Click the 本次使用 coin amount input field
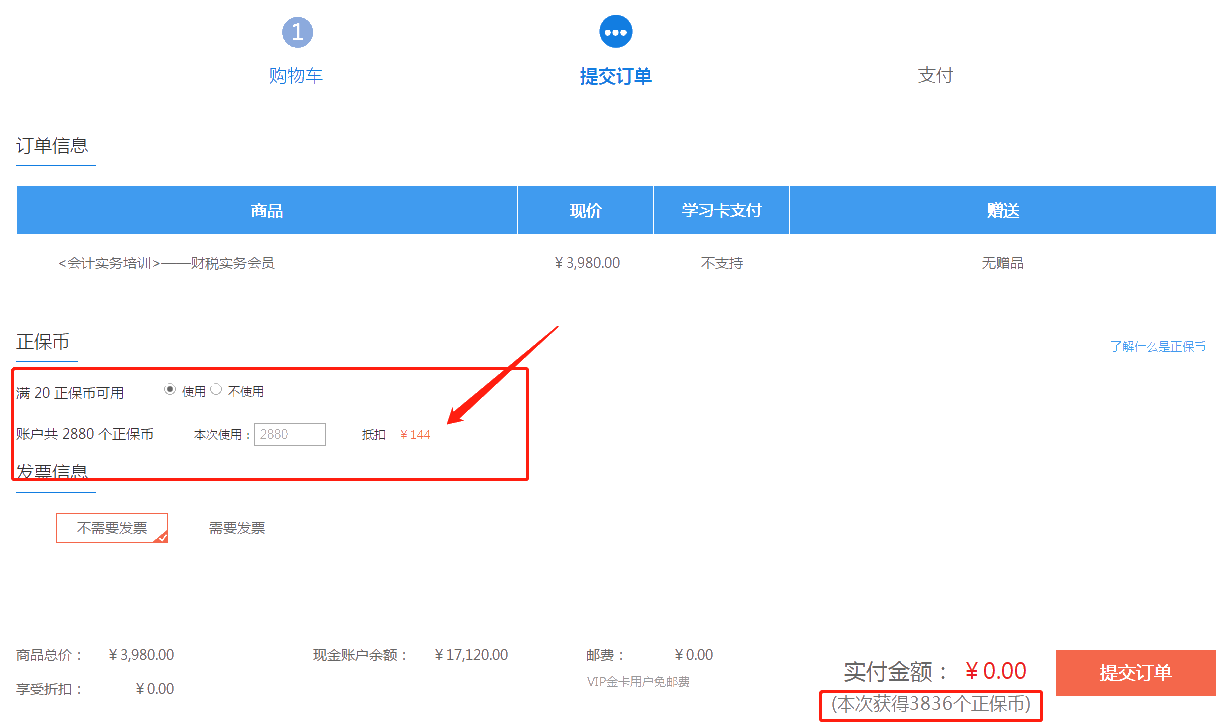The height and width of the screenshot is (727, 1222). (x=289, y=435)
